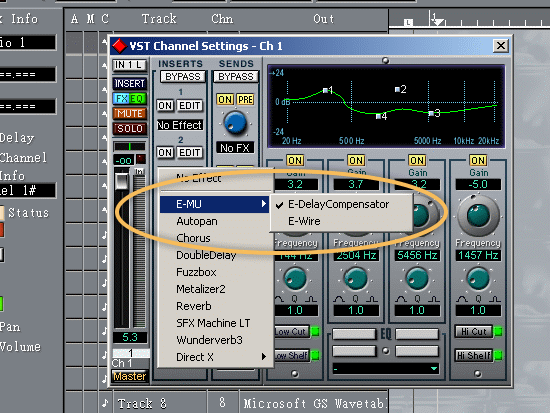Choose Reverb effect
The width and height of the screenshot is (550, 413).
[x=216, y=306]
